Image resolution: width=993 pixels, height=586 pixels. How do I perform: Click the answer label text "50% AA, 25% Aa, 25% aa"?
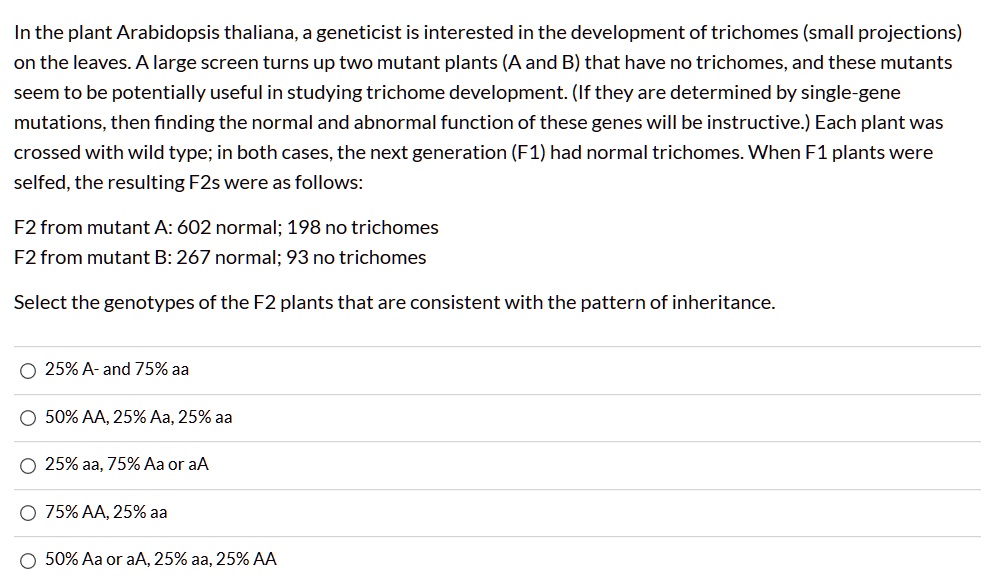139,417
